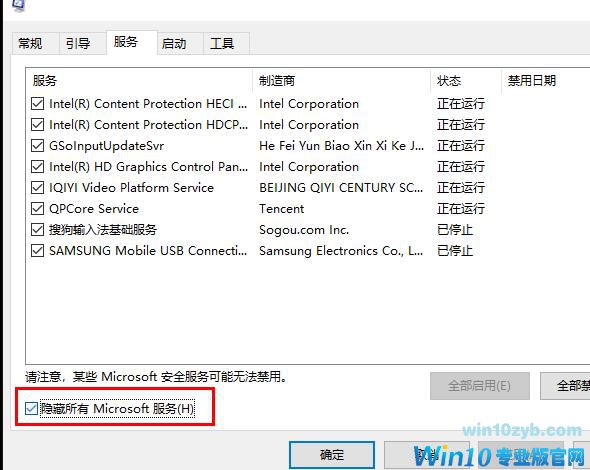Screen dimensions: 590x470
Task: Disable SAMSUNG Mobile USB Connectivity checkbox
Action: (37, 251)
